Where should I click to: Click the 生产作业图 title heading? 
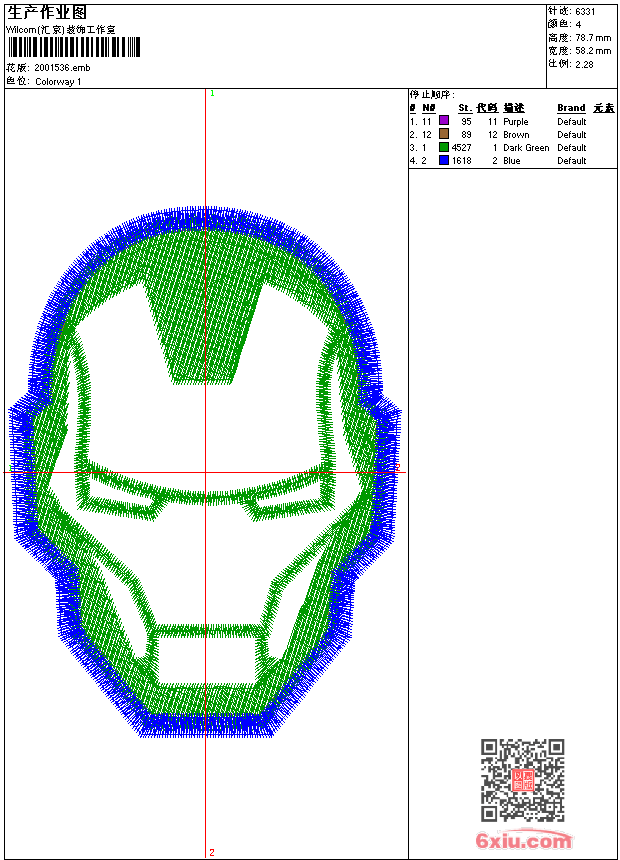click(47, 12)
